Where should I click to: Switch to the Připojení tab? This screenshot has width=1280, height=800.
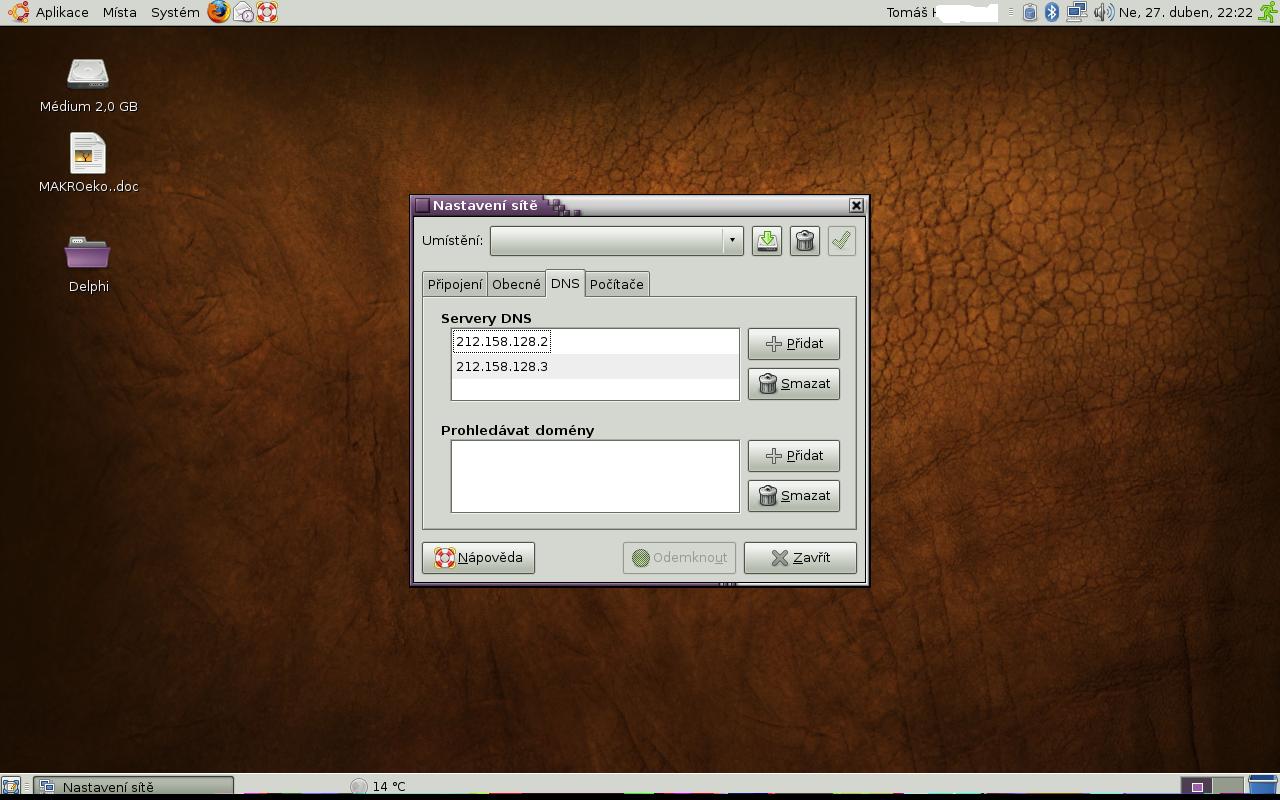[x=455, y=284]
